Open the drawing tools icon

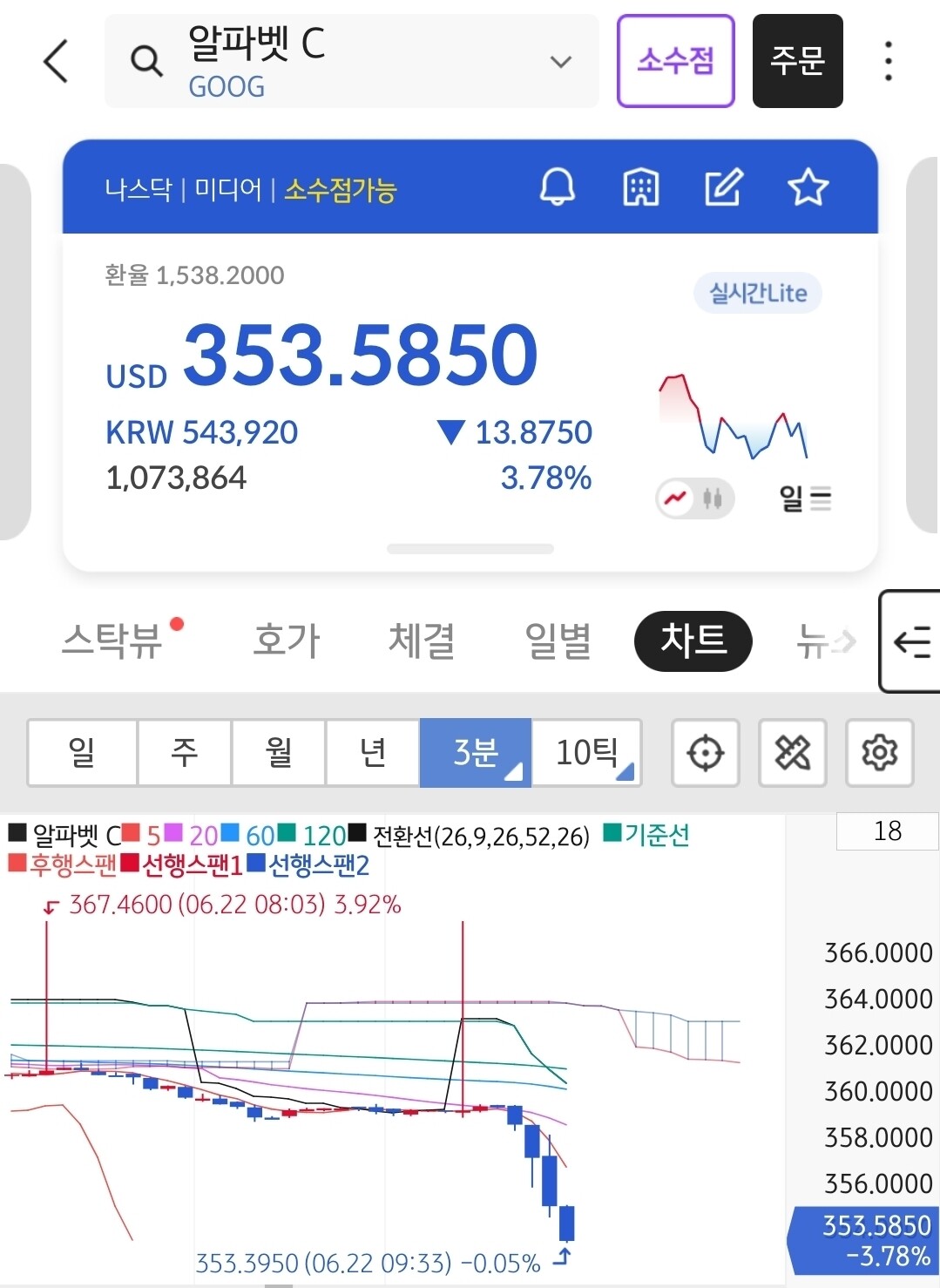tap(793, 752)
